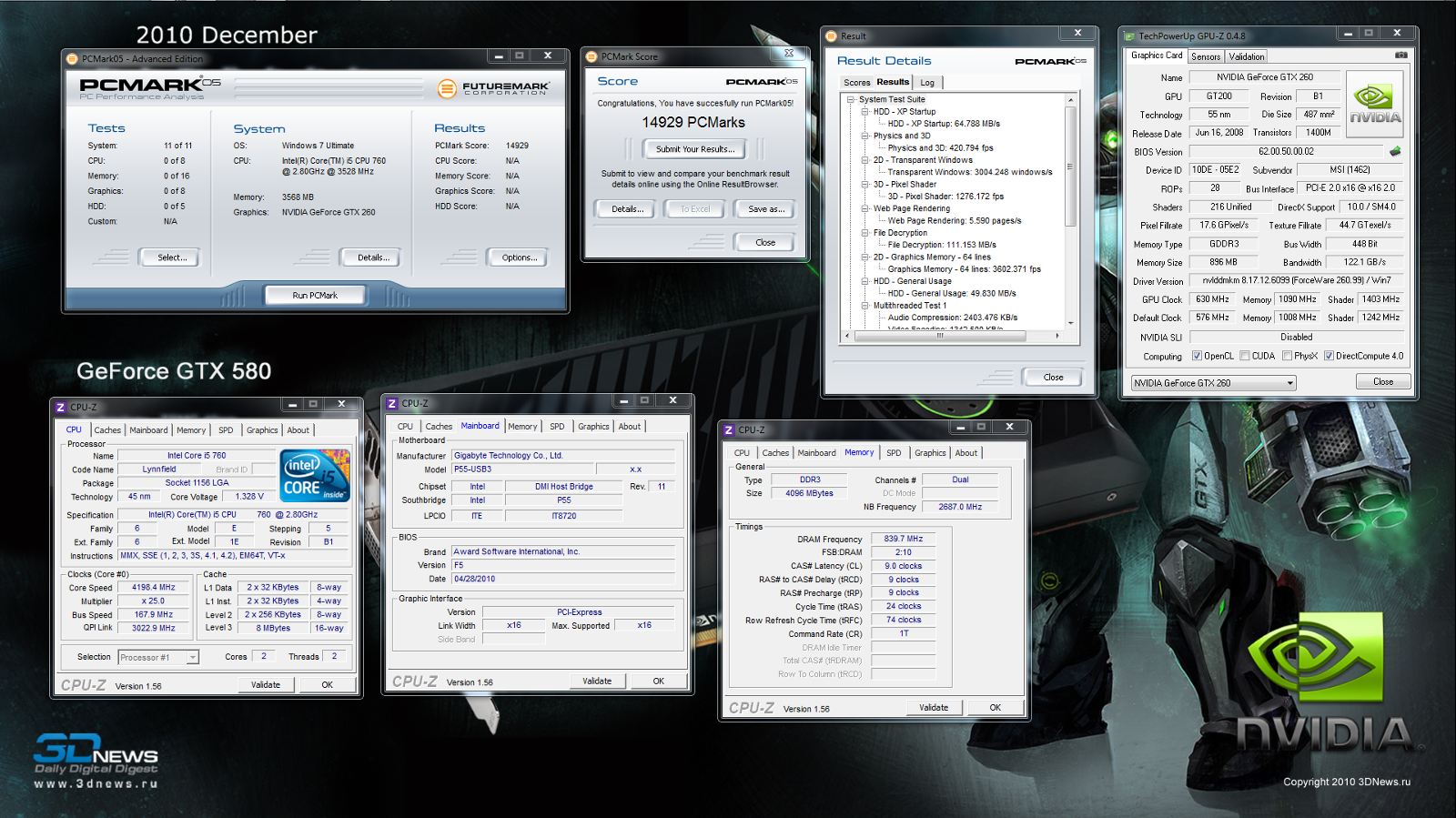Click the Result tree scroll up arrow
This screenshot has width=1456, height=818.
coord(1070,99)
